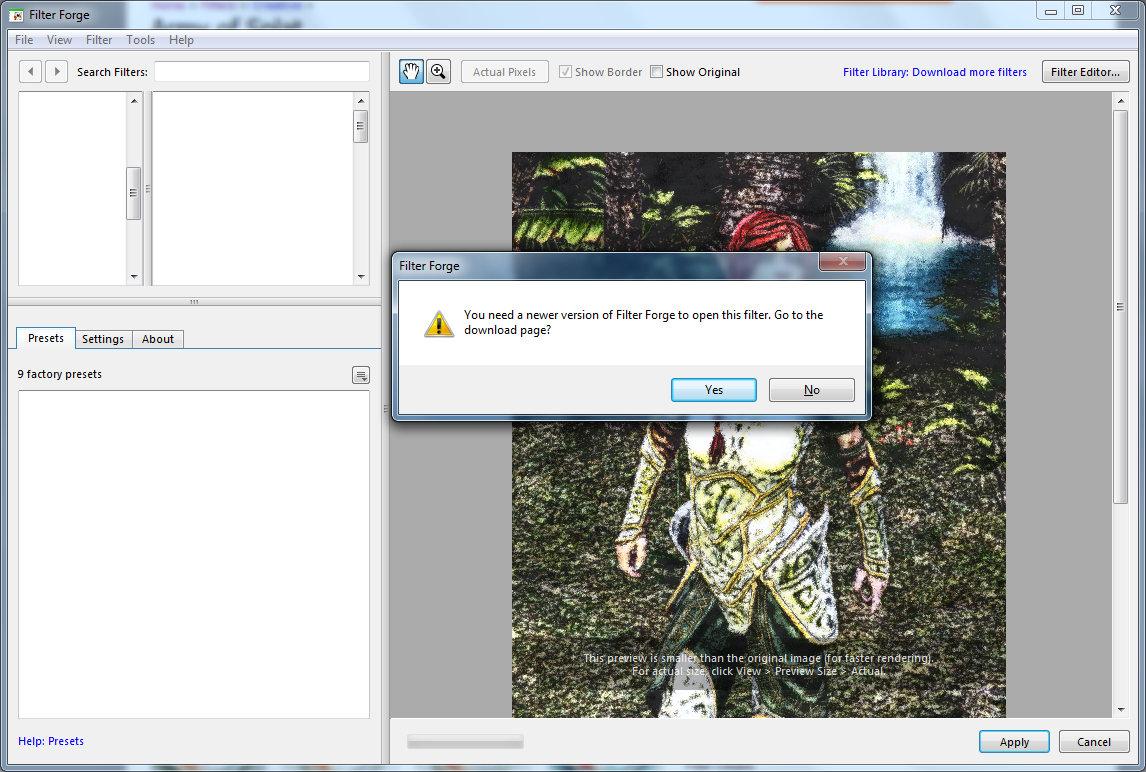The height and width of the screenshot is (772, 1146).
Task: Open the File menu
Action: coord(24,39)
